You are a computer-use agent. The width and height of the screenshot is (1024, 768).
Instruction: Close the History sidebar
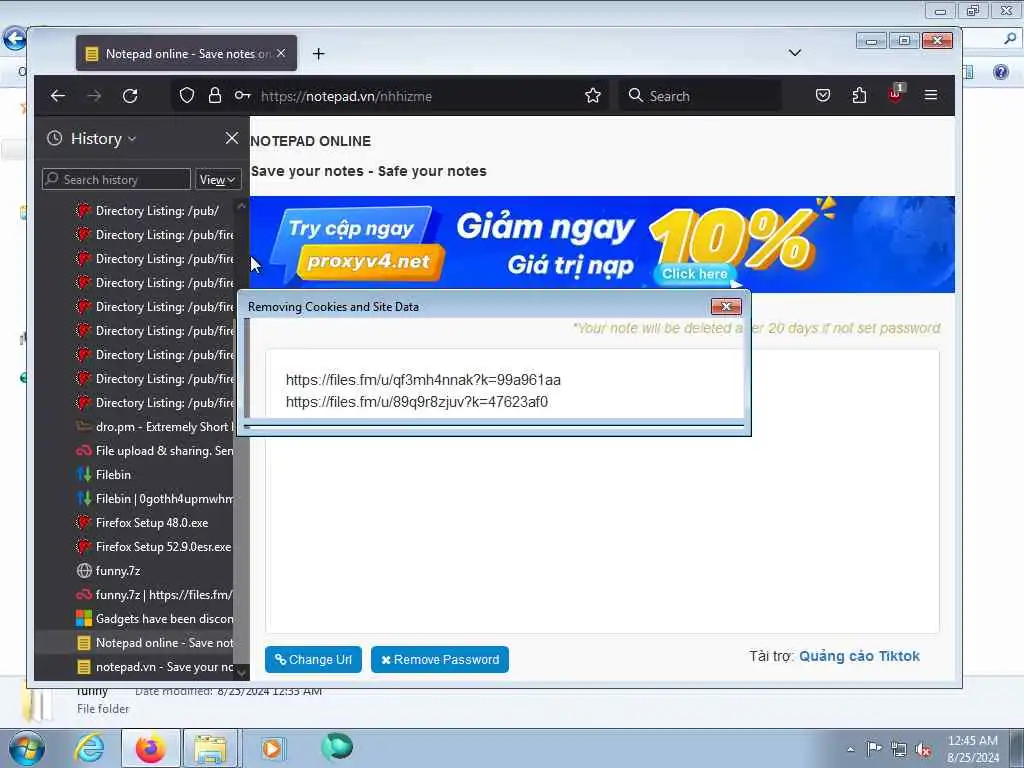click(x=232, y=138)
